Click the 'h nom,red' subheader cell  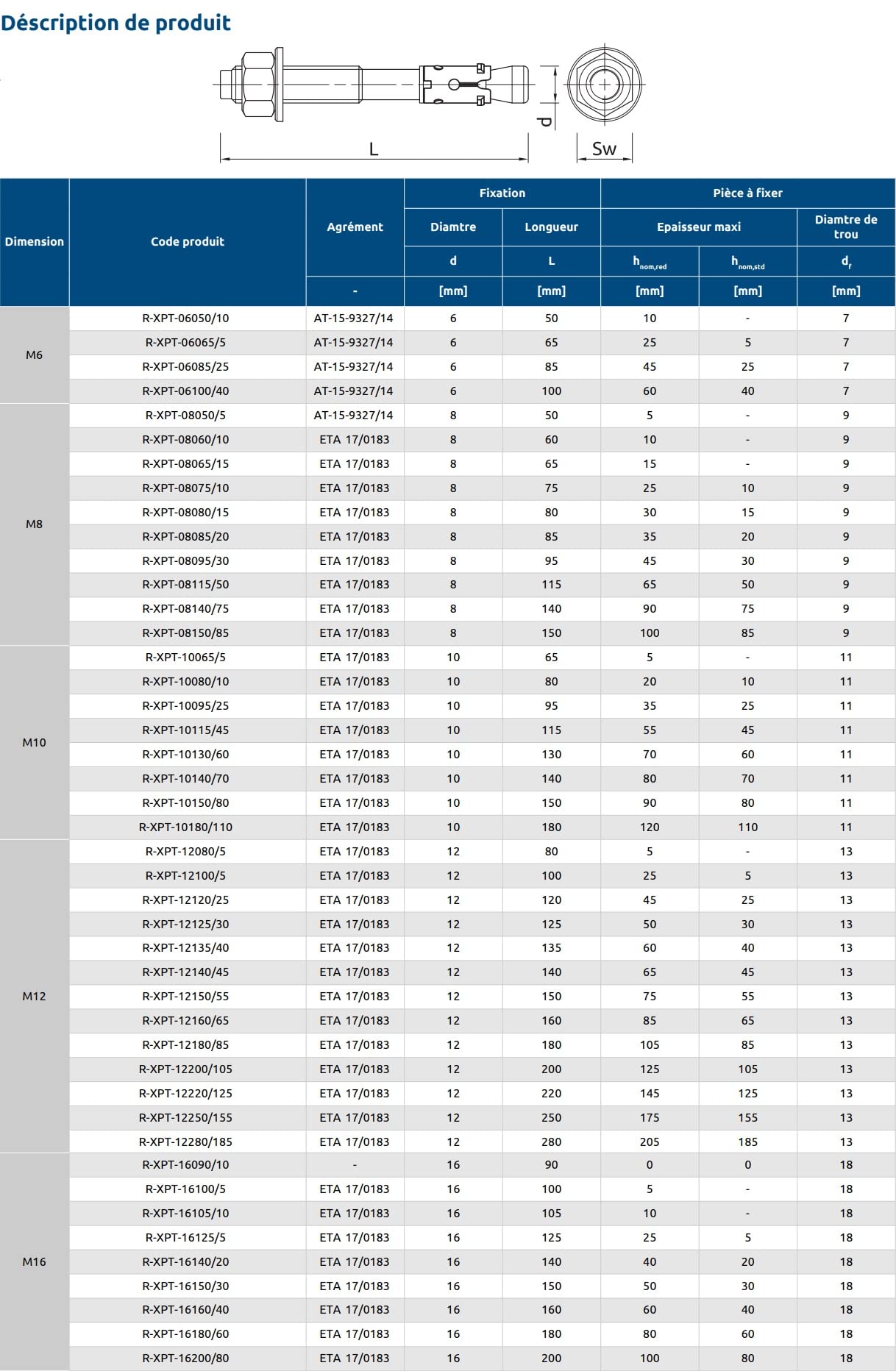[x=650, y=261]
